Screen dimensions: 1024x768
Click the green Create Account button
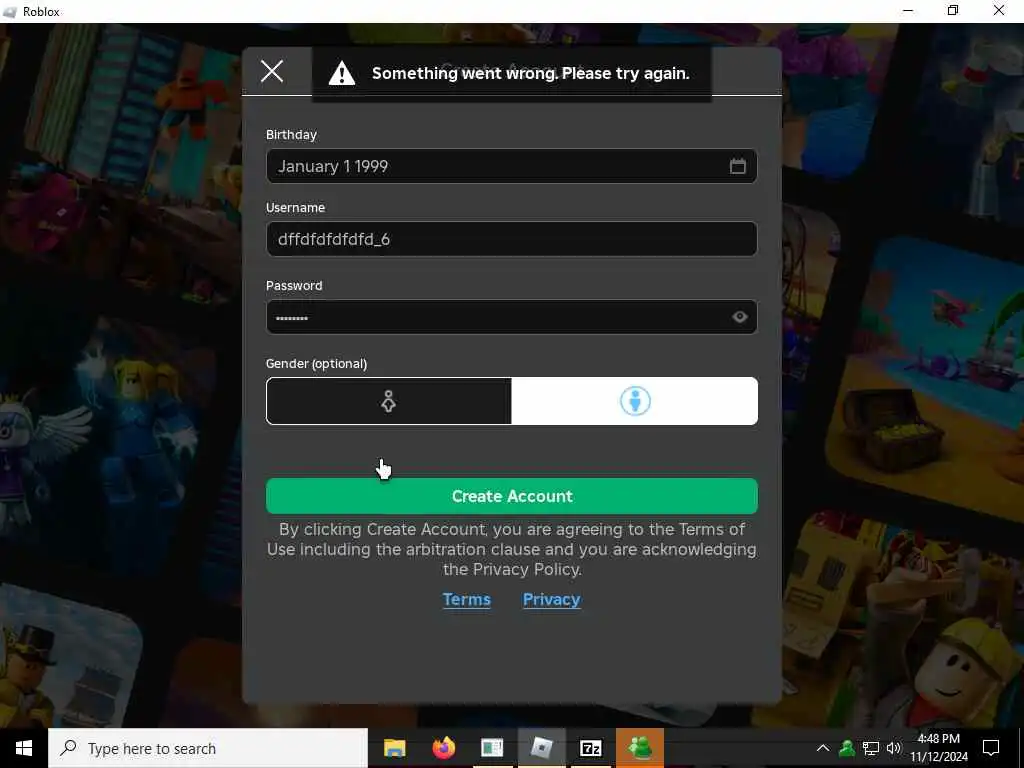pos(511,496)
